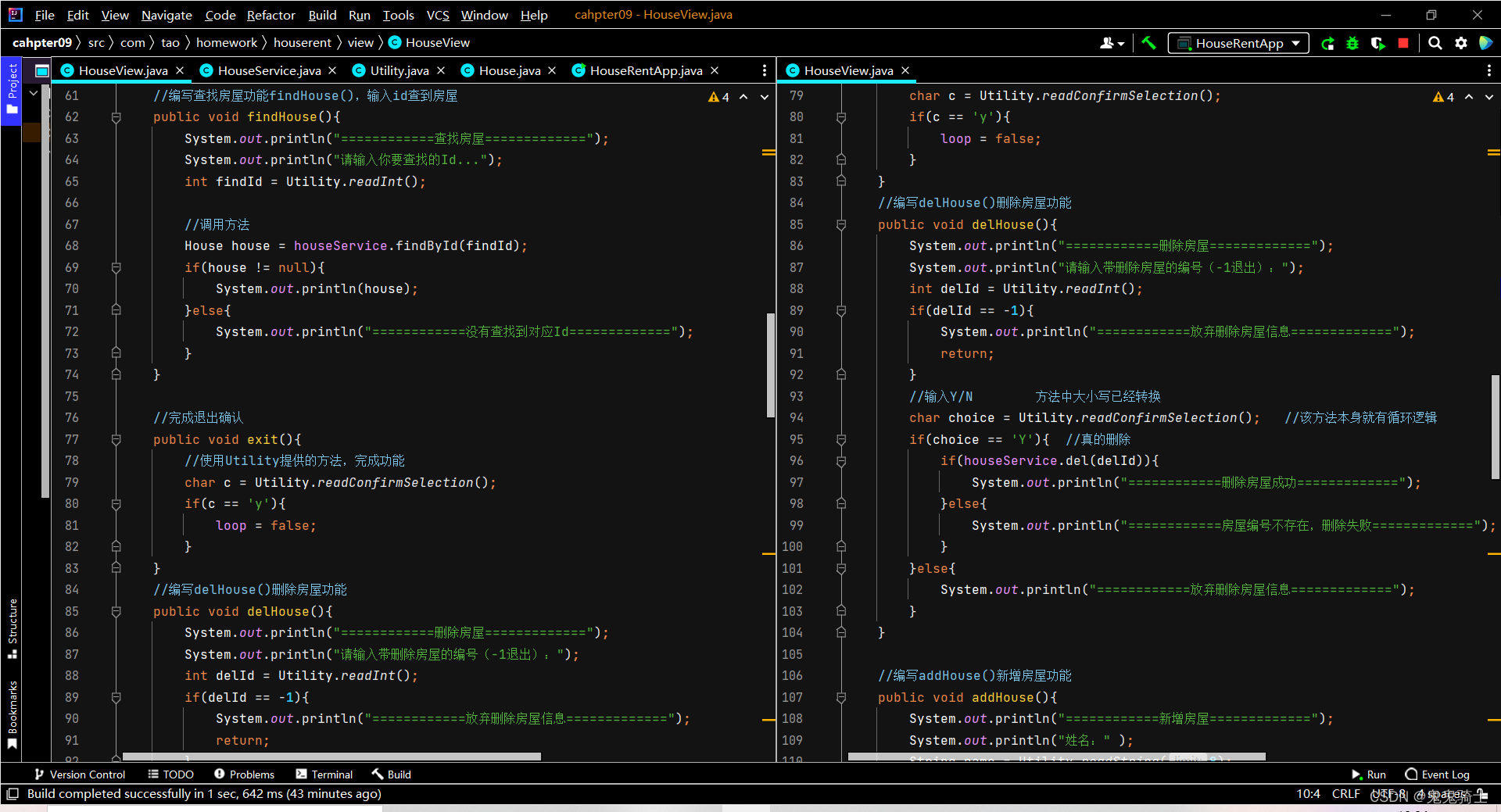The image size is (1501, 812).
Task: Go to previous highlighted problem in left editor
Action: click(x=743, y=97)
